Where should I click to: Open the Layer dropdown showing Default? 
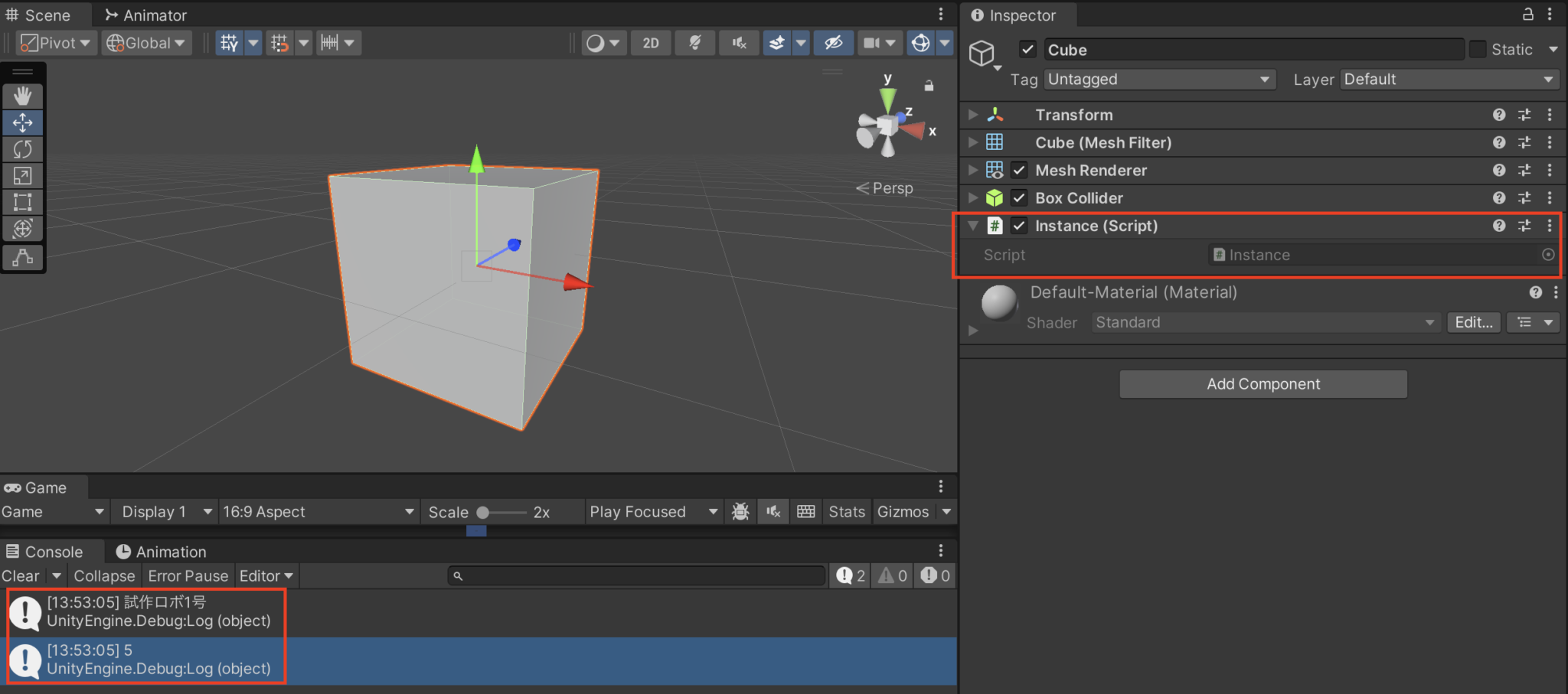[x=1450, y=80]
